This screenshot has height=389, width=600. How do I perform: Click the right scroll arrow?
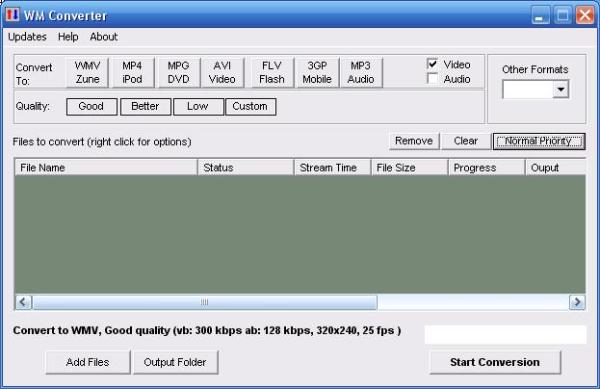click(x=577, y=302)
